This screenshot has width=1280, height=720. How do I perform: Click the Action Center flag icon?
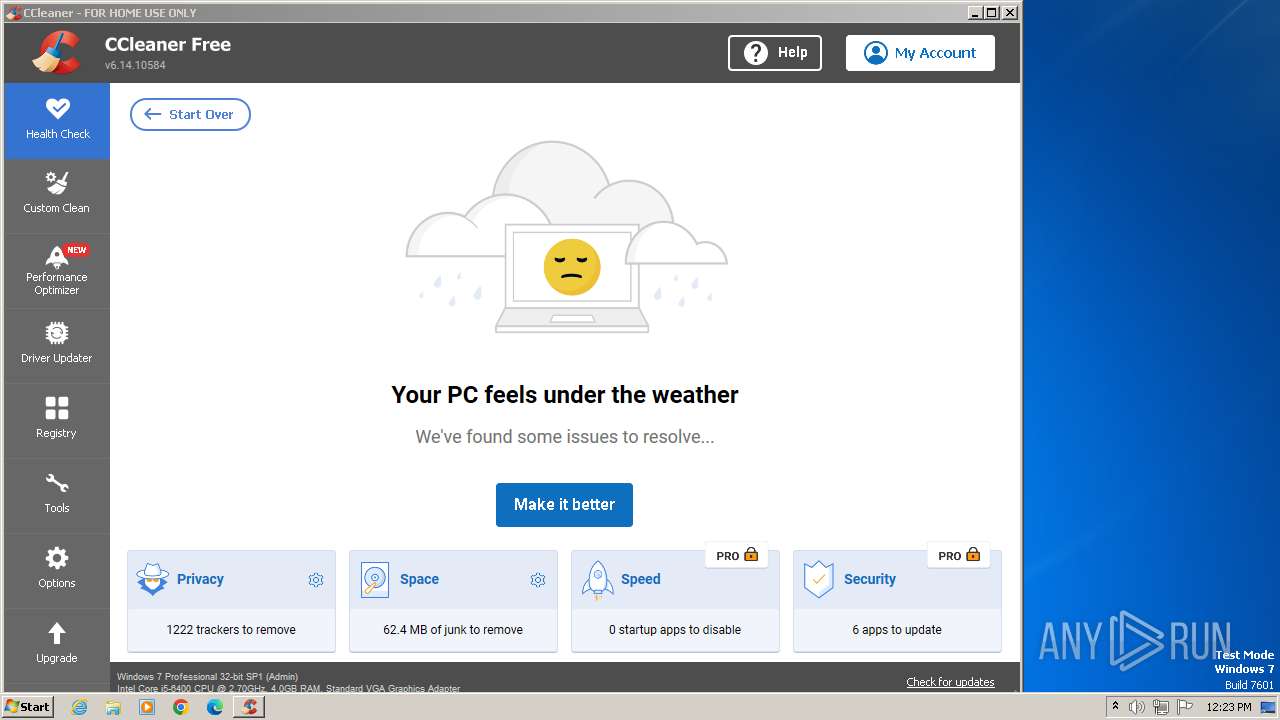coord(1184,707)
